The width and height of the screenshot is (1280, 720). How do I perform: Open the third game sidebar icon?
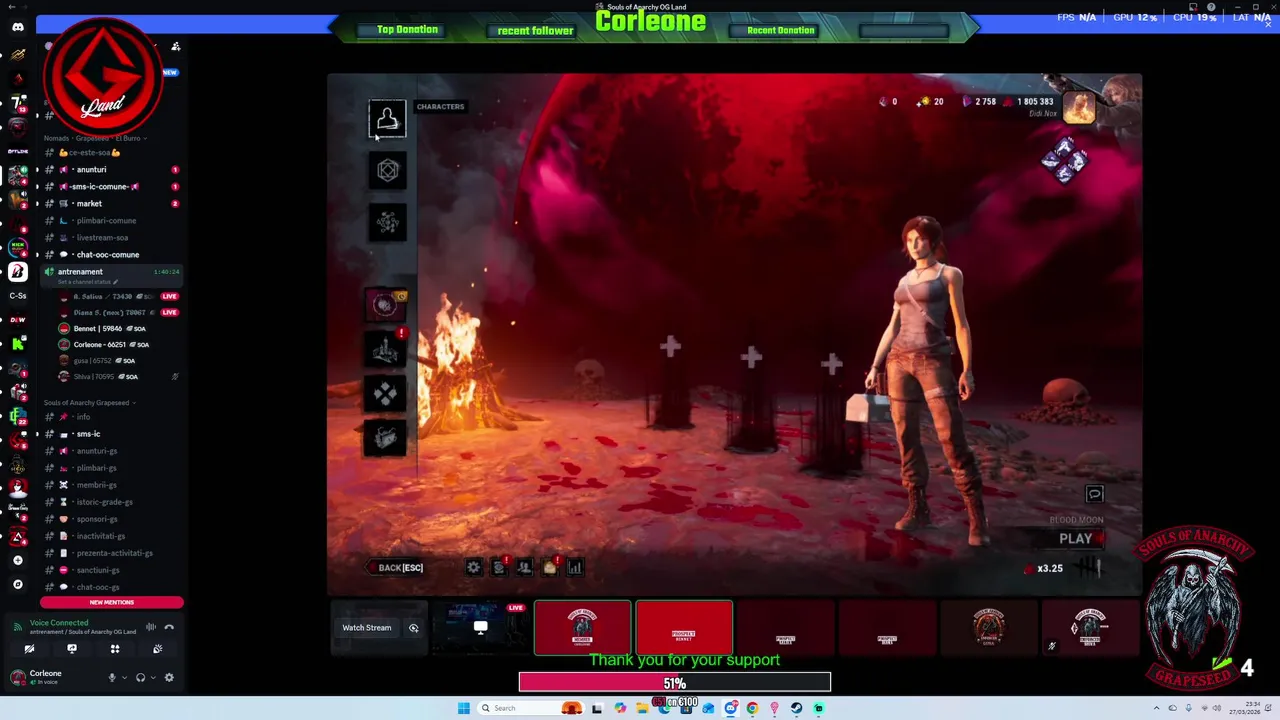point(388,222)
